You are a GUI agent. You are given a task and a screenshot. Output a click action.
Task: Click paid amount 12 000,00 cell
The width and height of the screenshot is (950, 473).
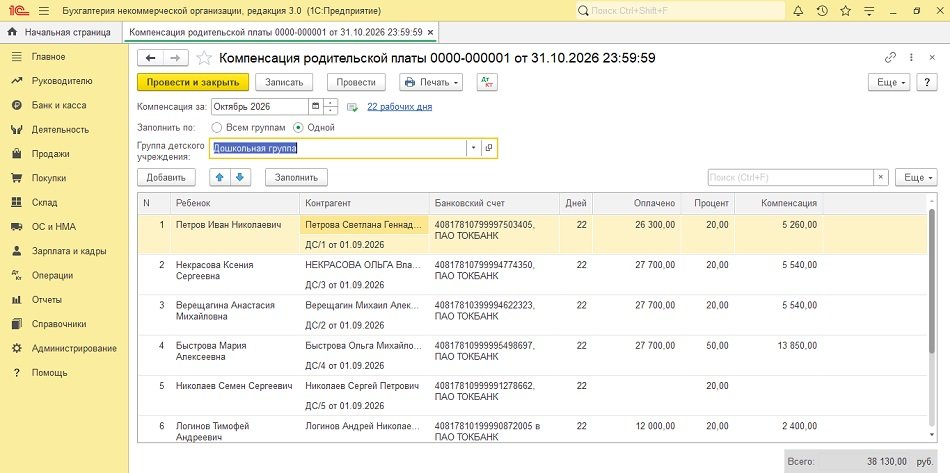[x=655, y=426]
